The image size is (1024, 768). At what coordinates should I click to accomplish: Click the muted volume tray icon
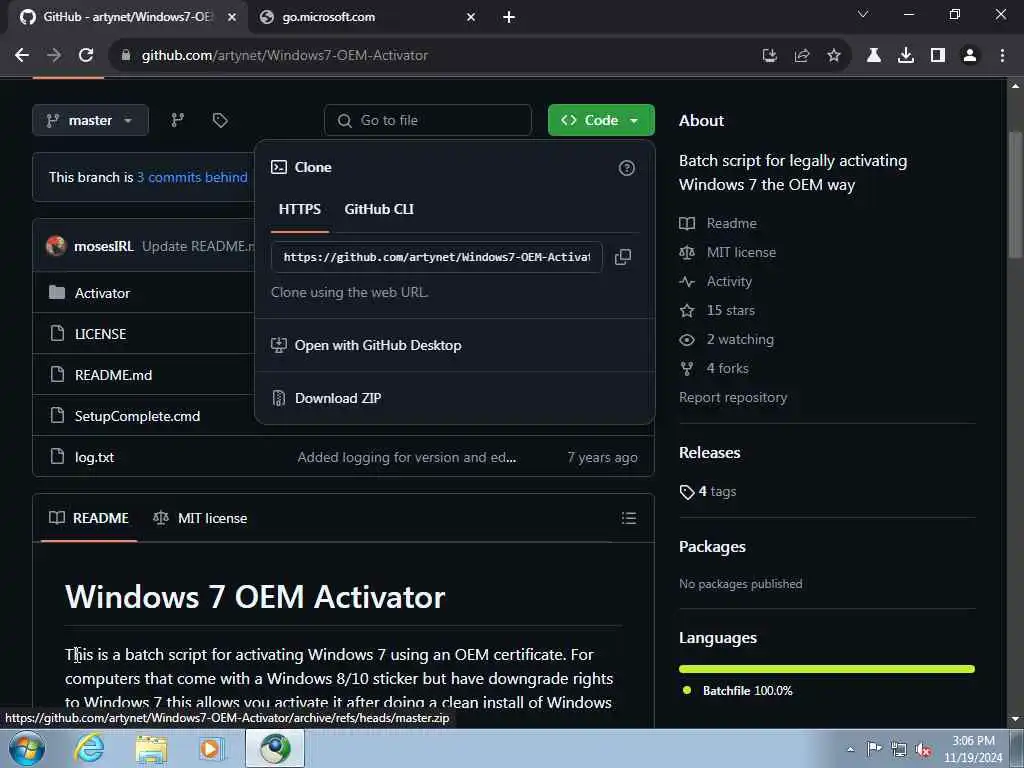click(923, 749)
